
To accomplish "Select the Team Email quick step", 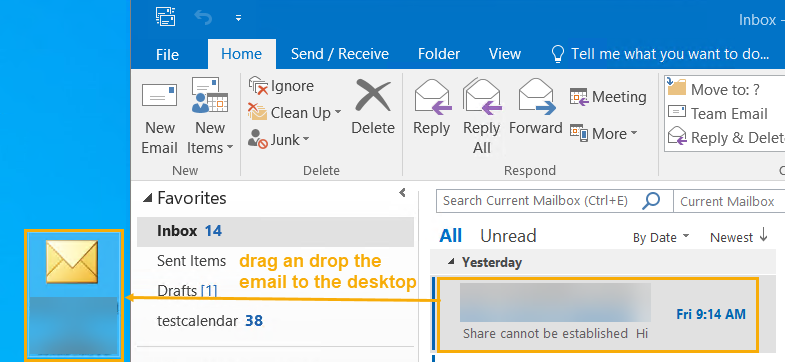I will click(718, 114).
